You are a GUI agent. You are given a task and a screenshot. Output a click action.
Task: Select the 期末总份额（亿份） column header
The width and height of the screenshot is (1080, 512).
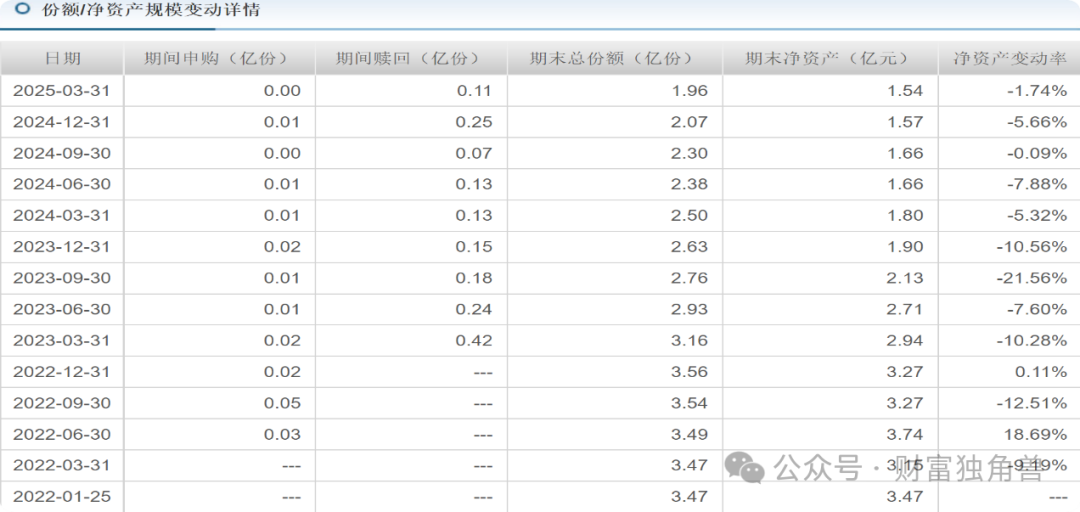tap(615, 59)
